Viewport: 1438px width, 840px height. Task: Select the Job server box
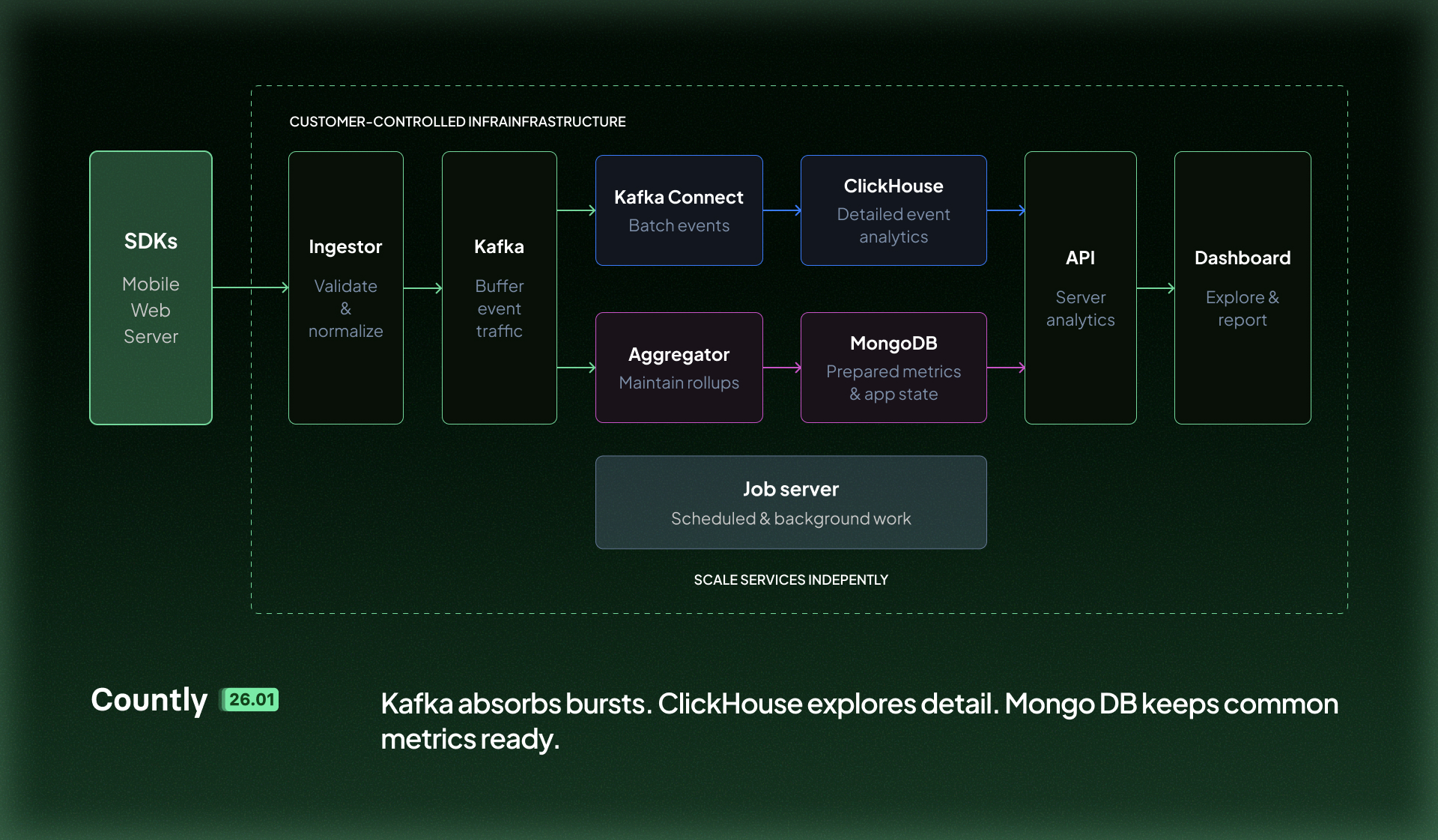(x=791, y=502)
